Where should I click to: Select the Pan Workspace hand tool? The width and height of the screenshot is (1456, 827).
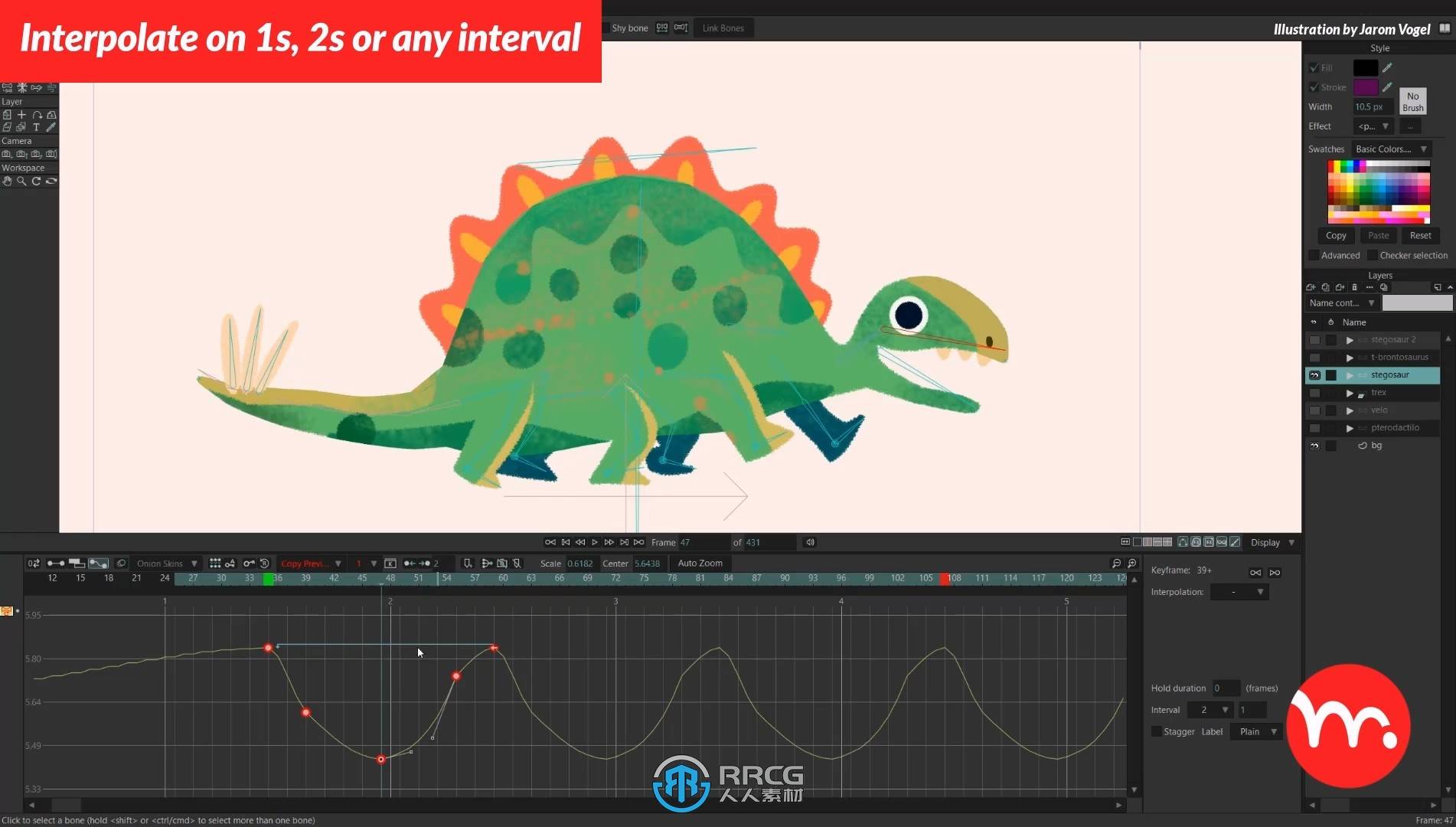pos(7,181)
